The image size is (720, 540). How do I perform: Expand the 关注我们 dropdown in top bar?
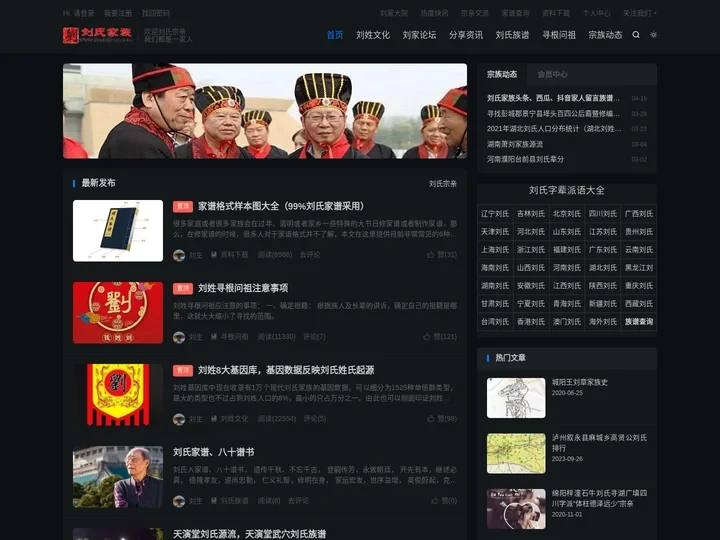tap(639, 13)
